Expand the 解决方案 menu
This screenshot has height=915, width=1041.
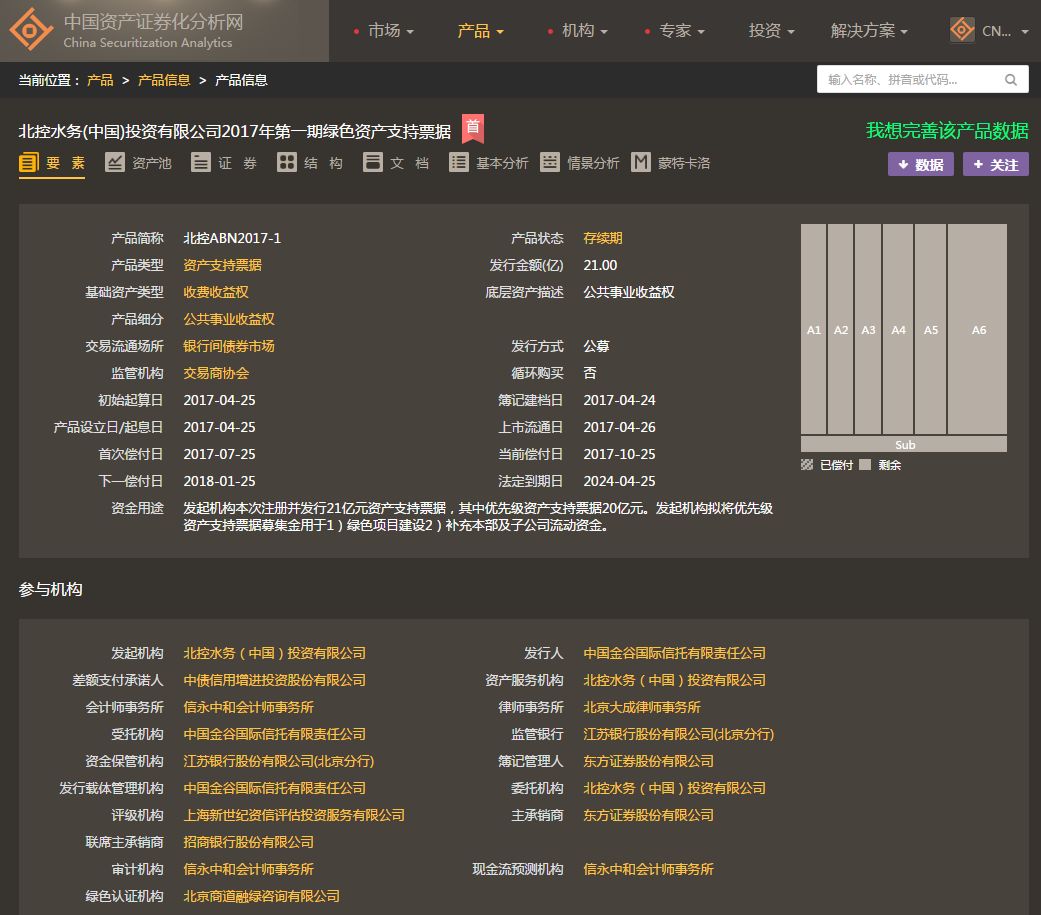pyautogui.click(x=869, y=31)
